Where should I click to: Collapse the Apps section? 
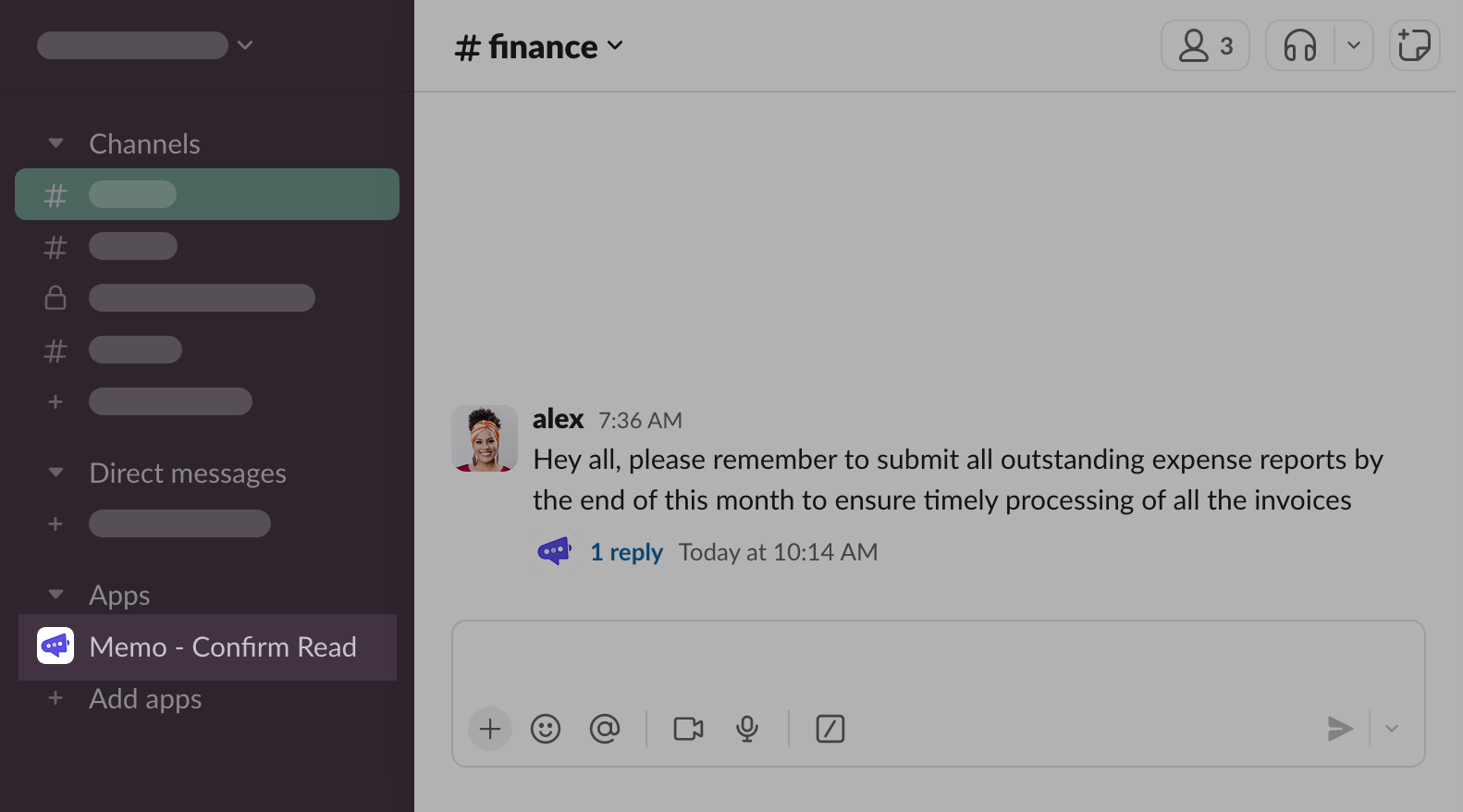coord(56,595)
